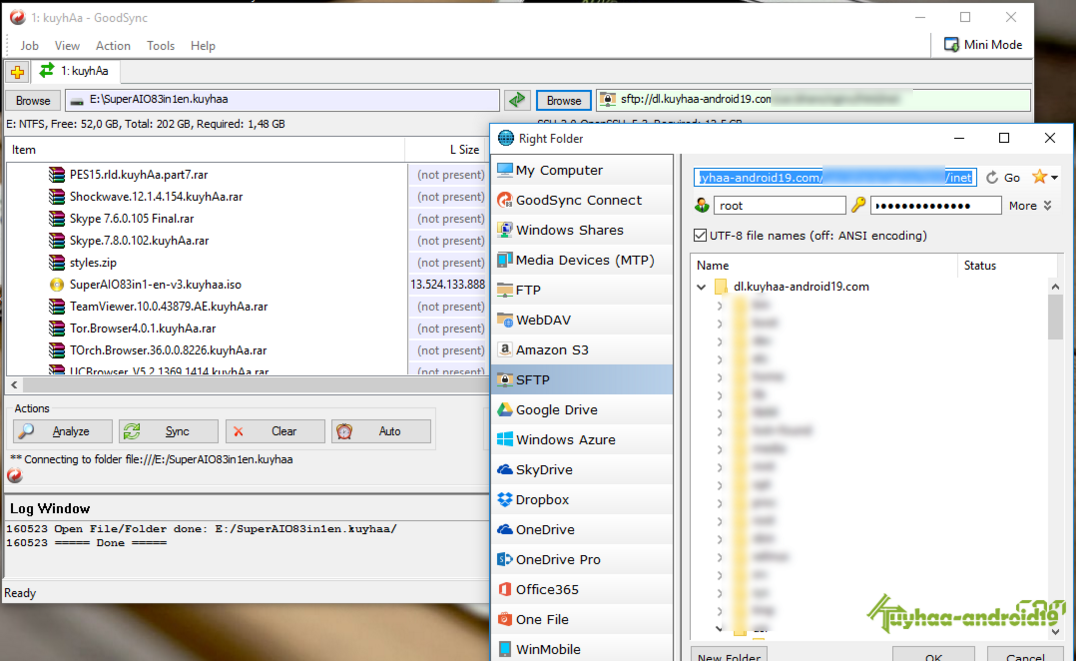
Task: Select My Computer in Right Folder
Action: click(x=583, y=170)
